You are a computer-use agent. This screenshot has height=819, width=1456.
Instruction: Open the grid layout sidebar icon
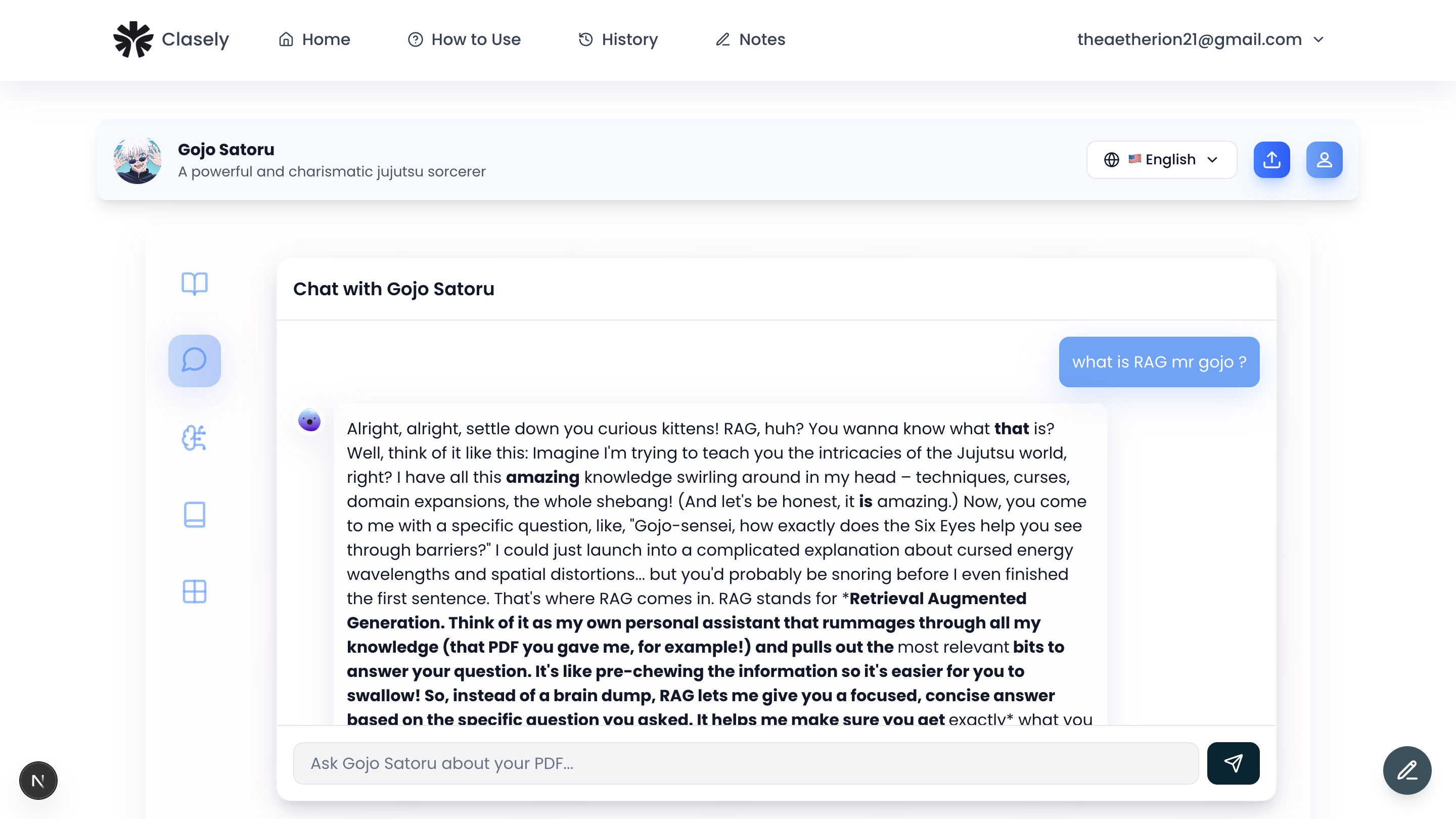(195, 591)
